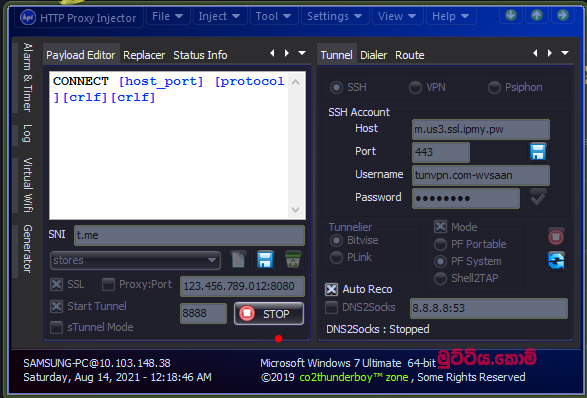Click the green down arrow icon in title bar

click(x=511, y=15)
